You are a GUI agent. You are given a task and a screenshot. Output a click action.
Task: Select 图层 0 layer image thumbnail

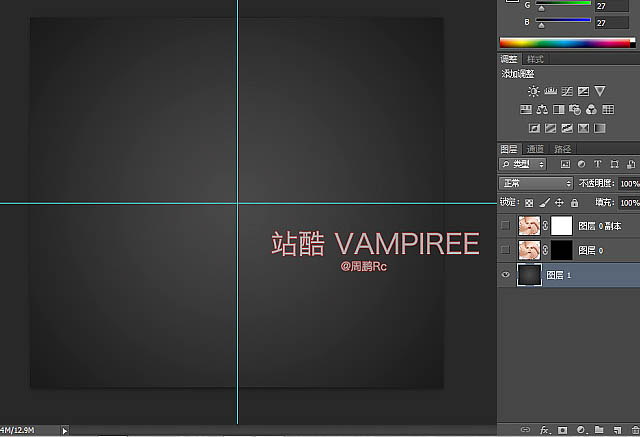(x=529, y=250)
